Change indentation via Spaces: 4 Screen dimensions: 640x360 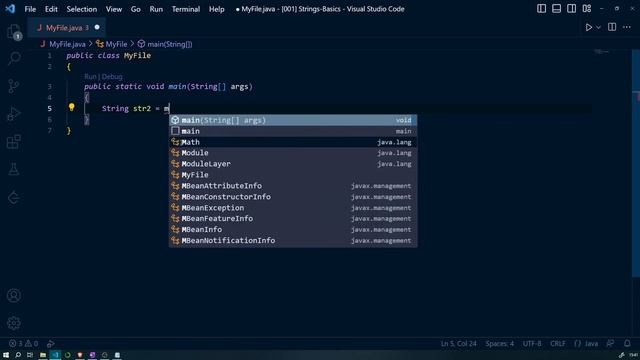tap(500, 344)
